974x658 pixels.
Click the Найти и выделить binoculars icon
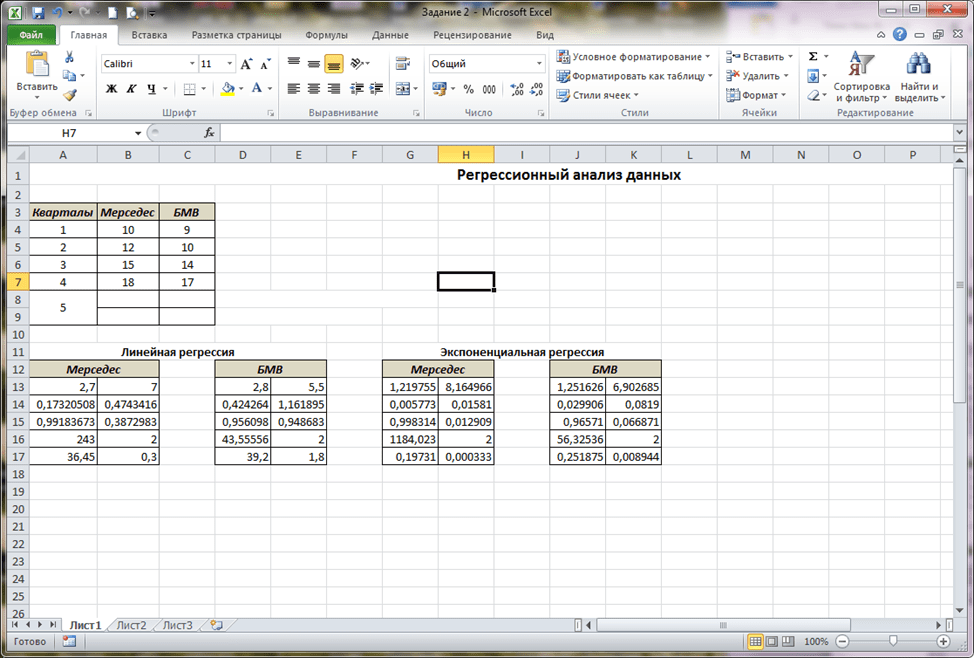tap(918, 65)
